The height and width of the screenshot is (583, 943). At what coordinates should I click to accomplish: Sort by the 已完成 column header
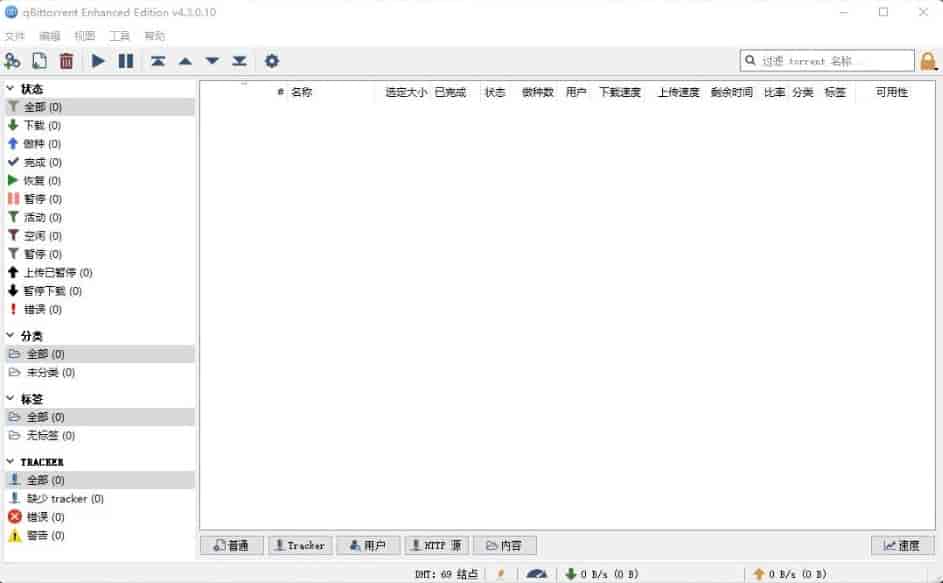click(450, 92)
